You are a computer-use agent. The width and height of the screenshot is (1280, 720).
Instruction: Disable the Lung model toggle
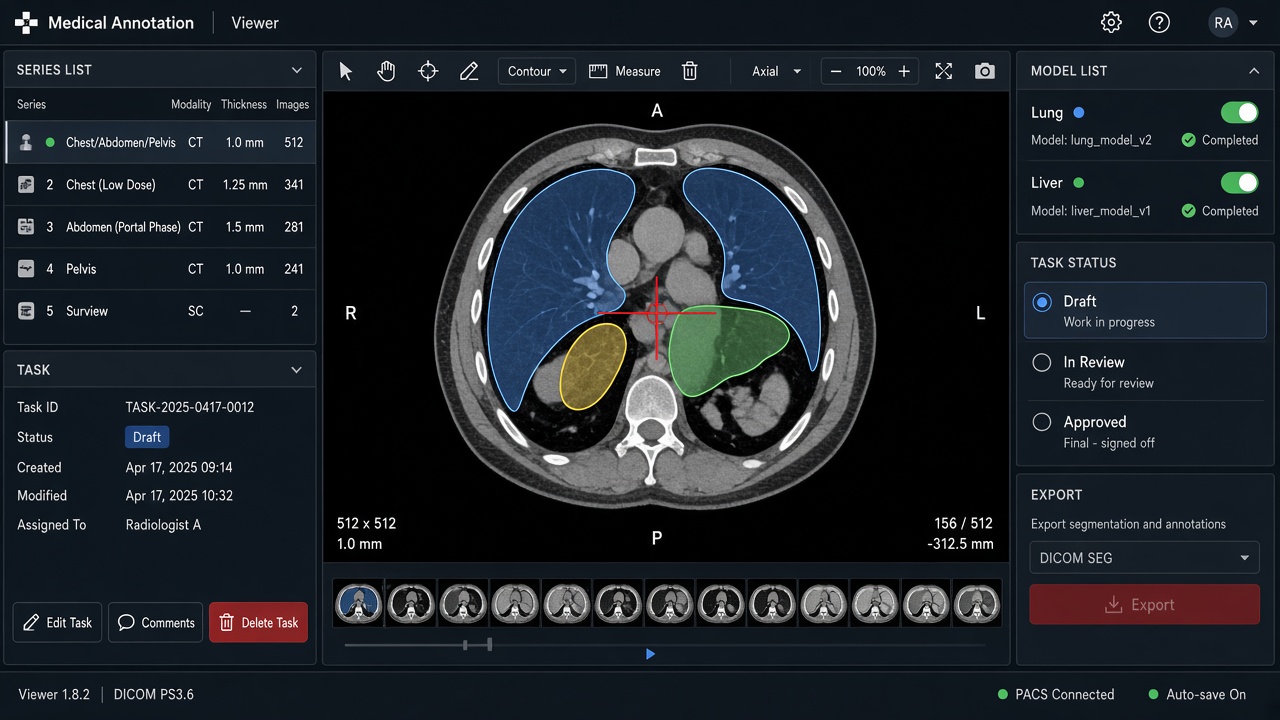(1240, 113)
